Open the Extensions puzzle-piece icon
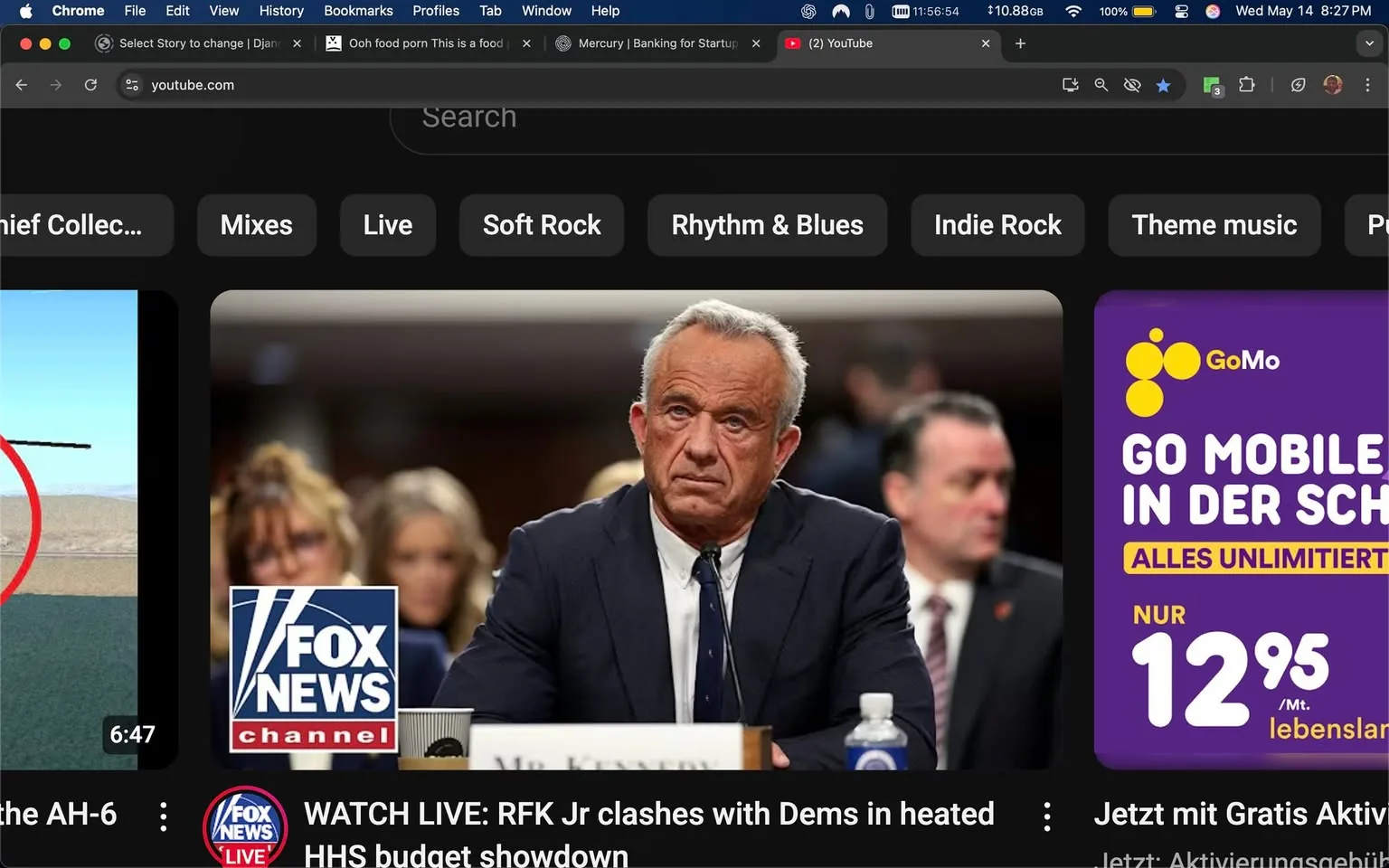This screenshot has height=868, width=1389. 1246,84
